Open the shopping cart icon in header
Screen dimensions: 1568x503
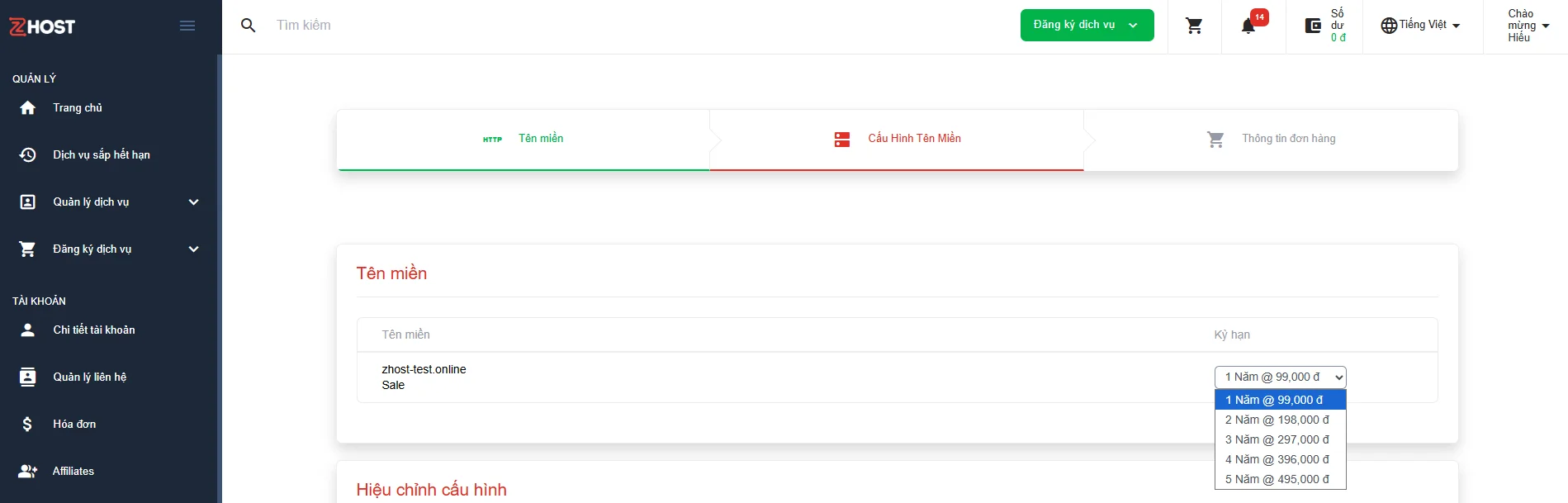(x=1194, y=26)
